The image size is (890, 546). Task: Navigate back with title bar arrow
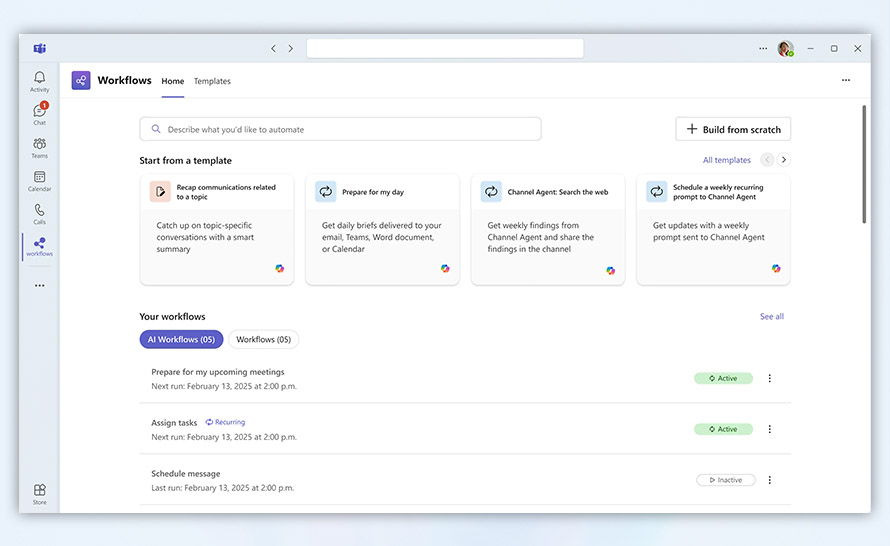273,48
